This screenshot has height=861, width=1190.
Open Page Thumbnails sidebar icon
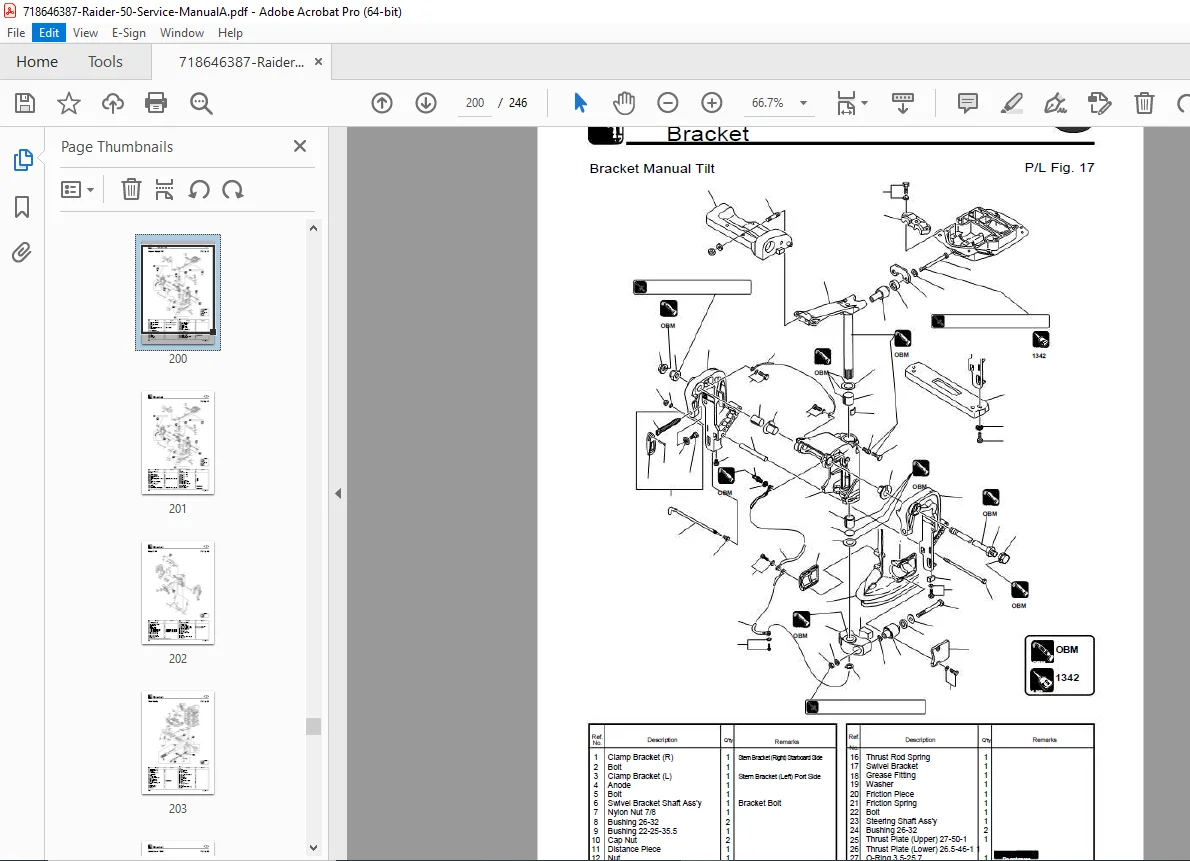(x=23, y=160)
